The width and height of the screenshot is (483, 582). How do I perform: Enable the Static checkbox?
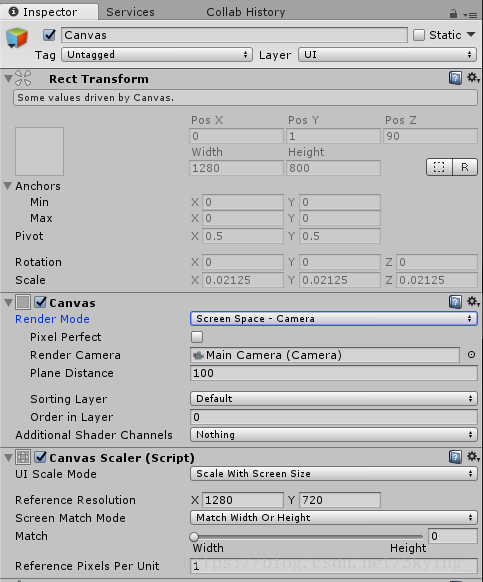coord(419,35)
